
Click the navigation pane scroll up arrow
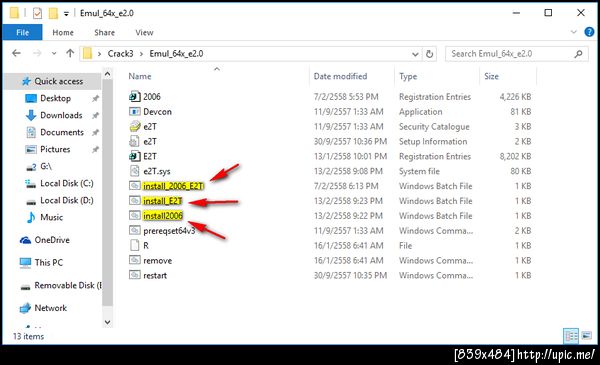pos(108,74)
